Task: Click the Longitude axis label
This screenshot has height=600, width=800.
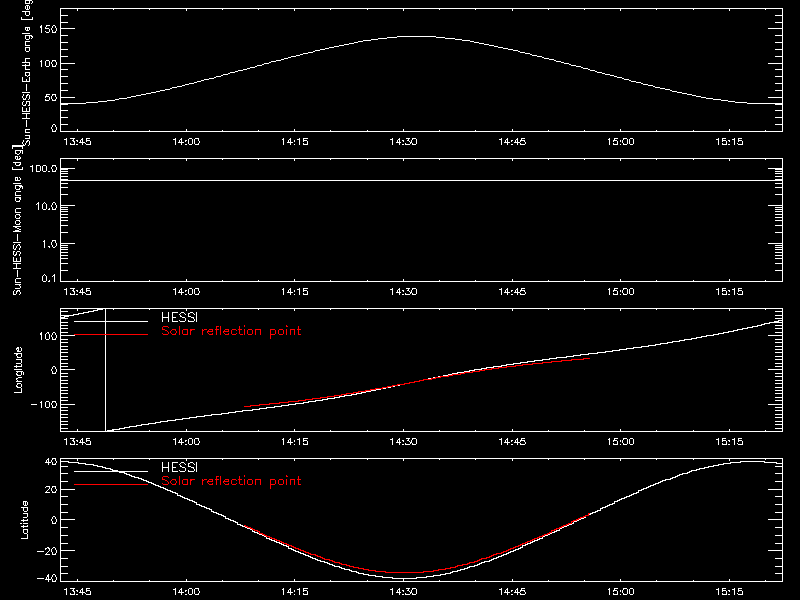Action: coord(18,370)
